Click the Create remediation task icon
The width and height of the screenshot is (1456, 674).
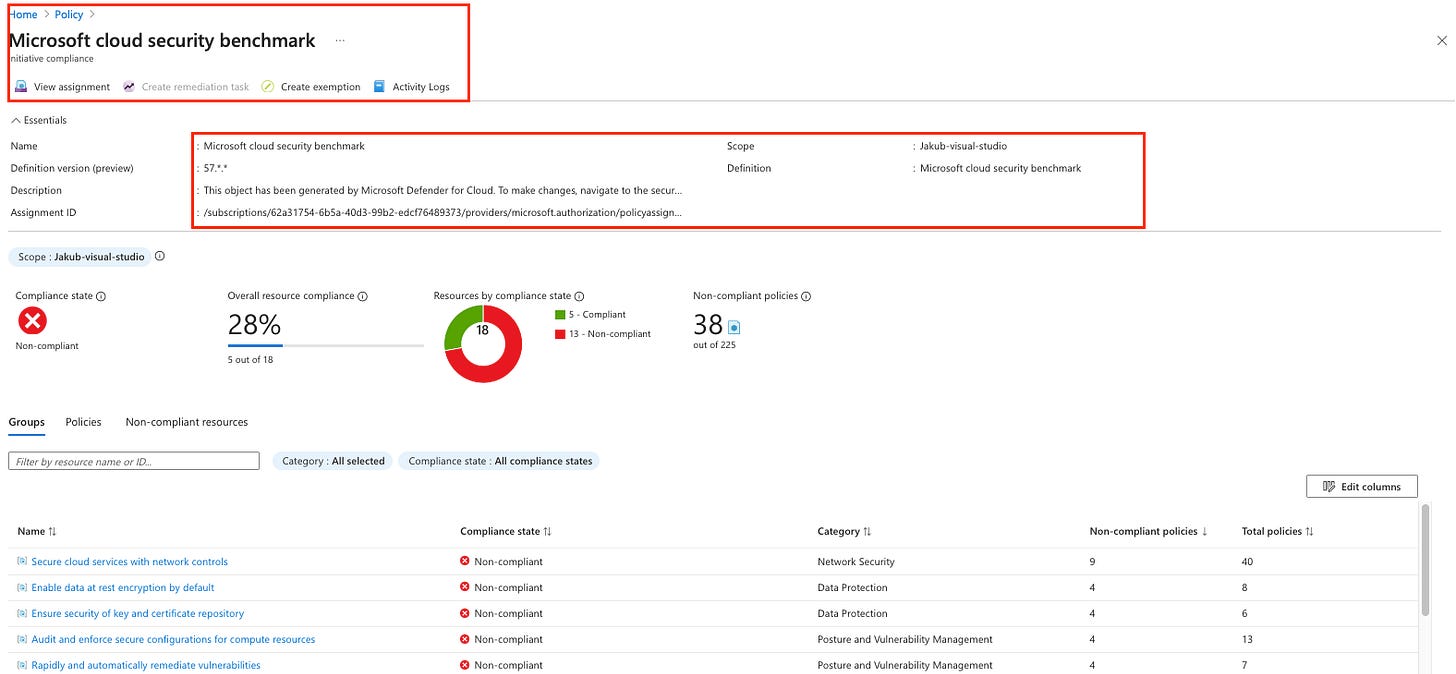128,87
